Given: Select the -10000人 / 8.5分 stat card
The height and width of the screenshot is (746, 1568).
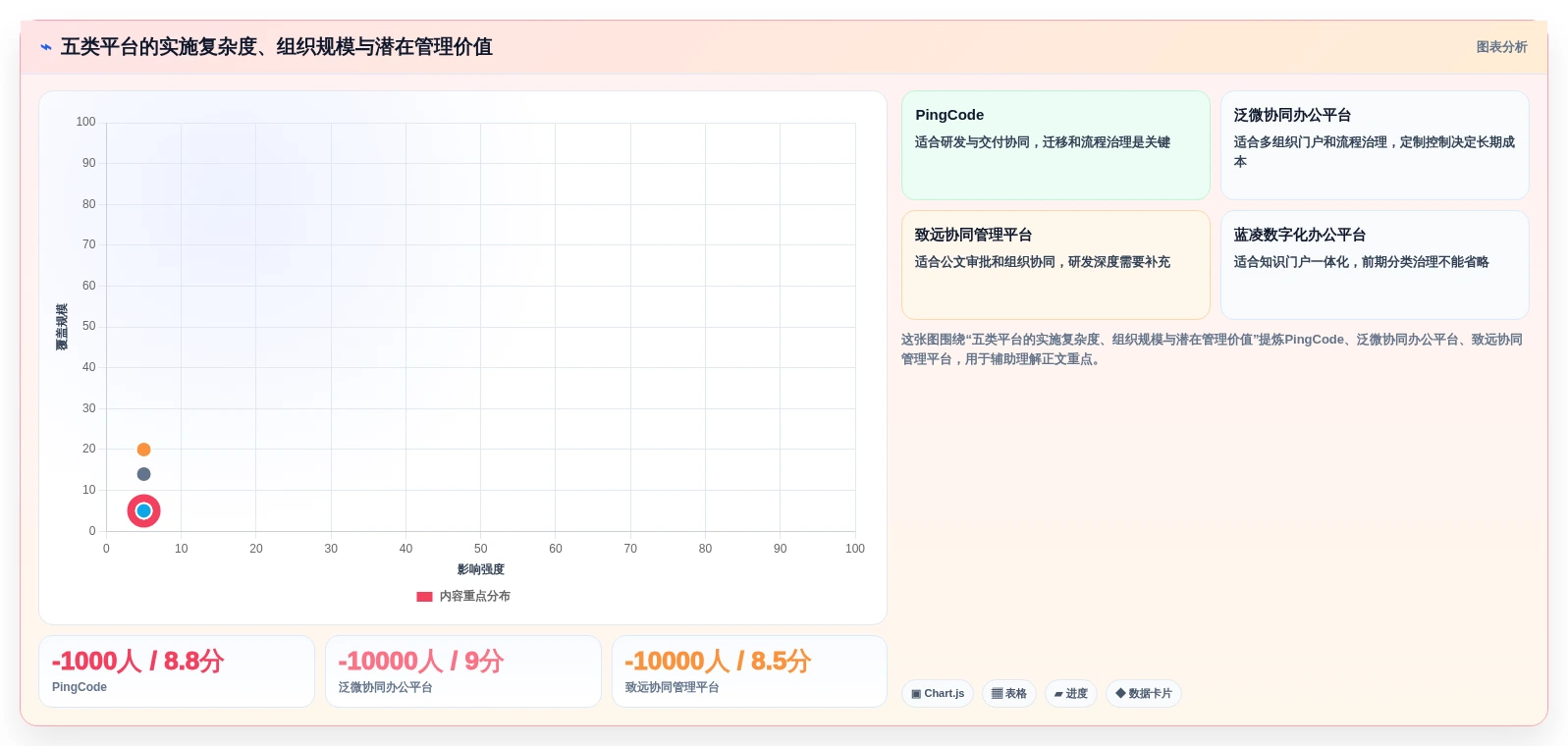Looking at the screenshot, I should pyautogui.click(x=749, y=671).
